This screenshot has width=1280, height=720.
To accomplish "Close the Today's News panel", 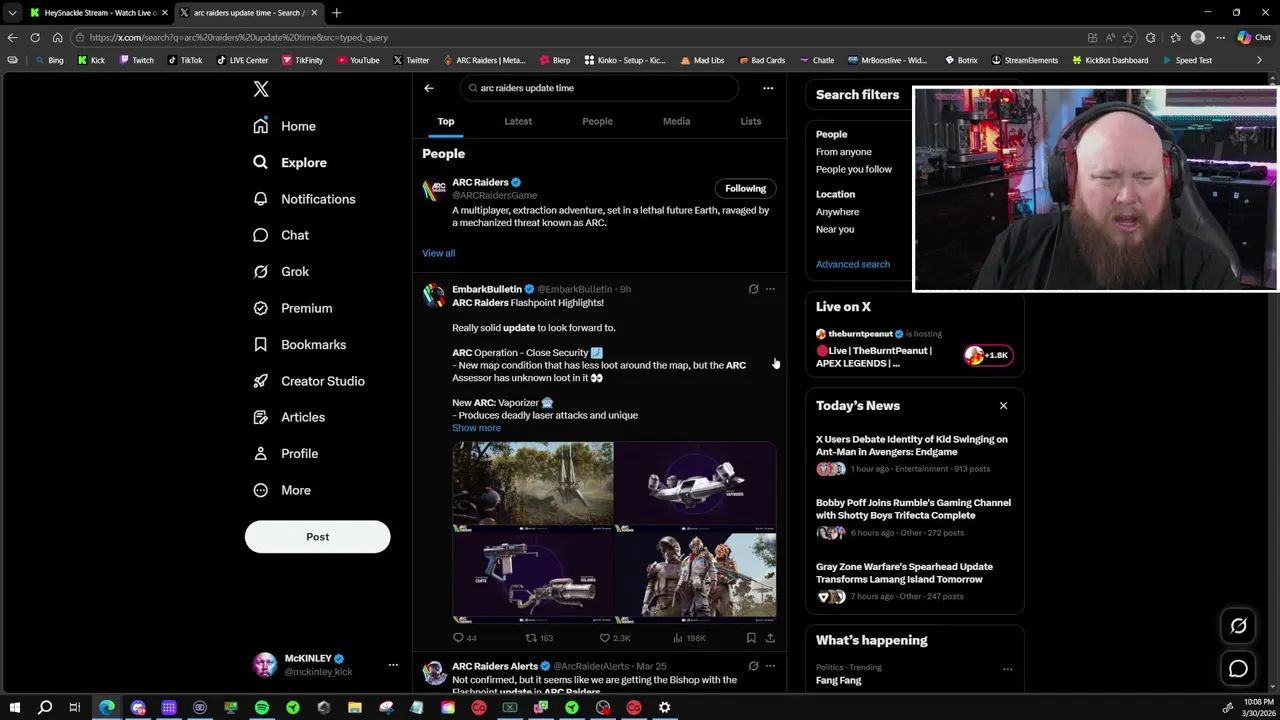I will [x=1003, y=406].
